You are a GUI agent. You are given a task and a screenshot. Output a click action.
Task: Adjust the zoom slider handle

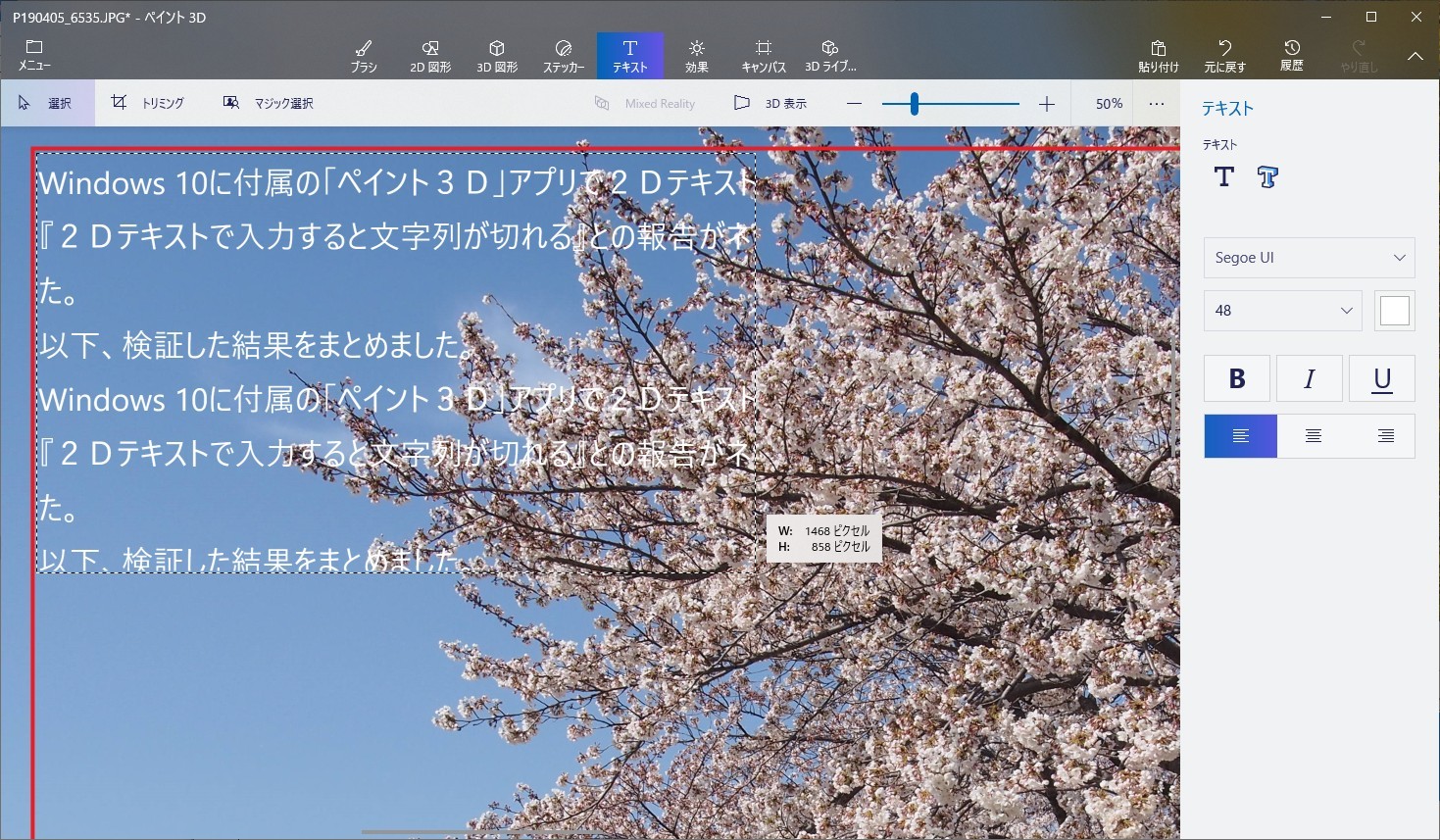[x=915, y=103]
